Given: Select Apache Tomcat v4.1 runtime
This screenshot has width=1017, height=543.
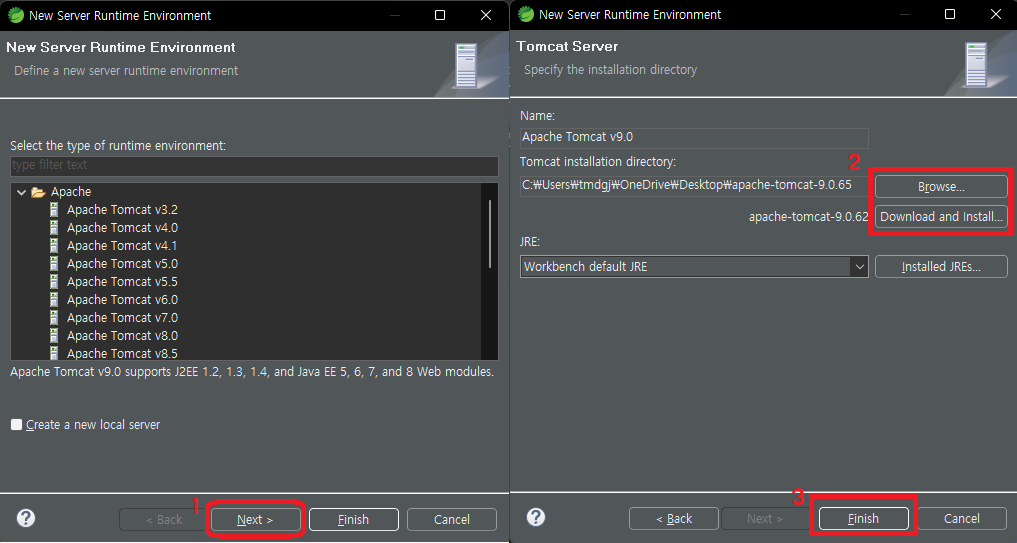Looking at the screenshot, I should click(x=122, y=246).
